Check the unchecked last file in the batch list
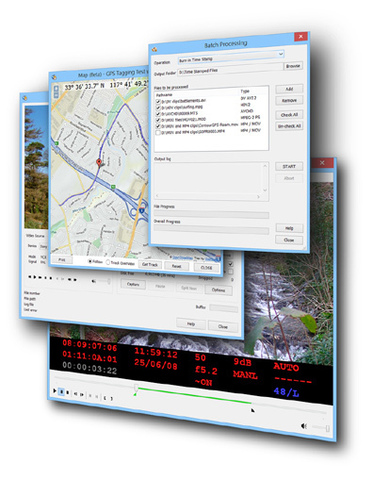This screenshot has height=480, width=373. tap(158, 133)
